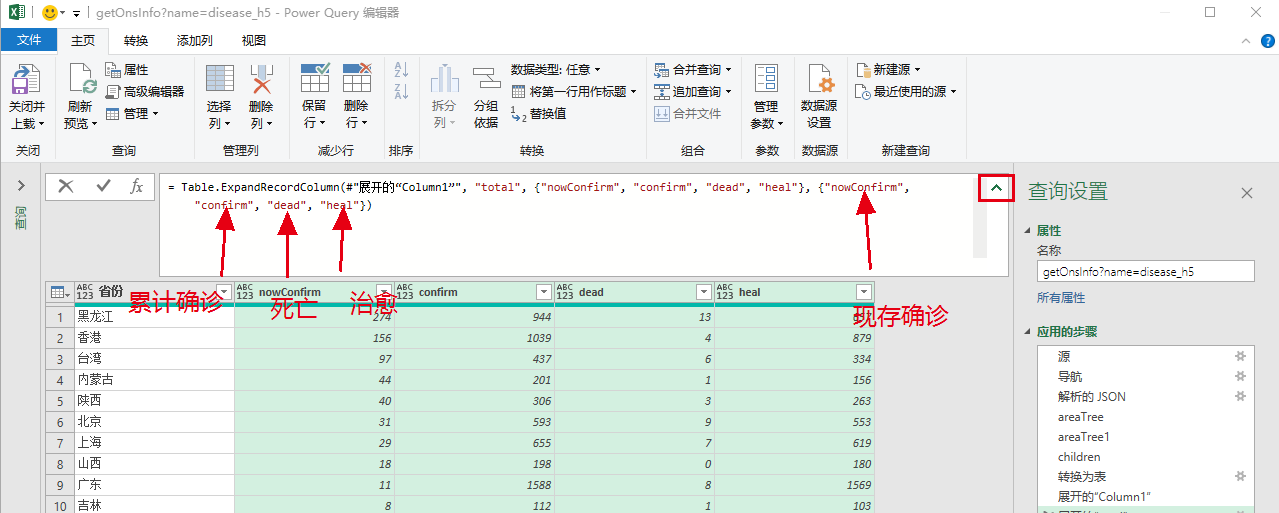
Task: Click the 关闭并上载 (Close & Load) icon
Action: 27,80
